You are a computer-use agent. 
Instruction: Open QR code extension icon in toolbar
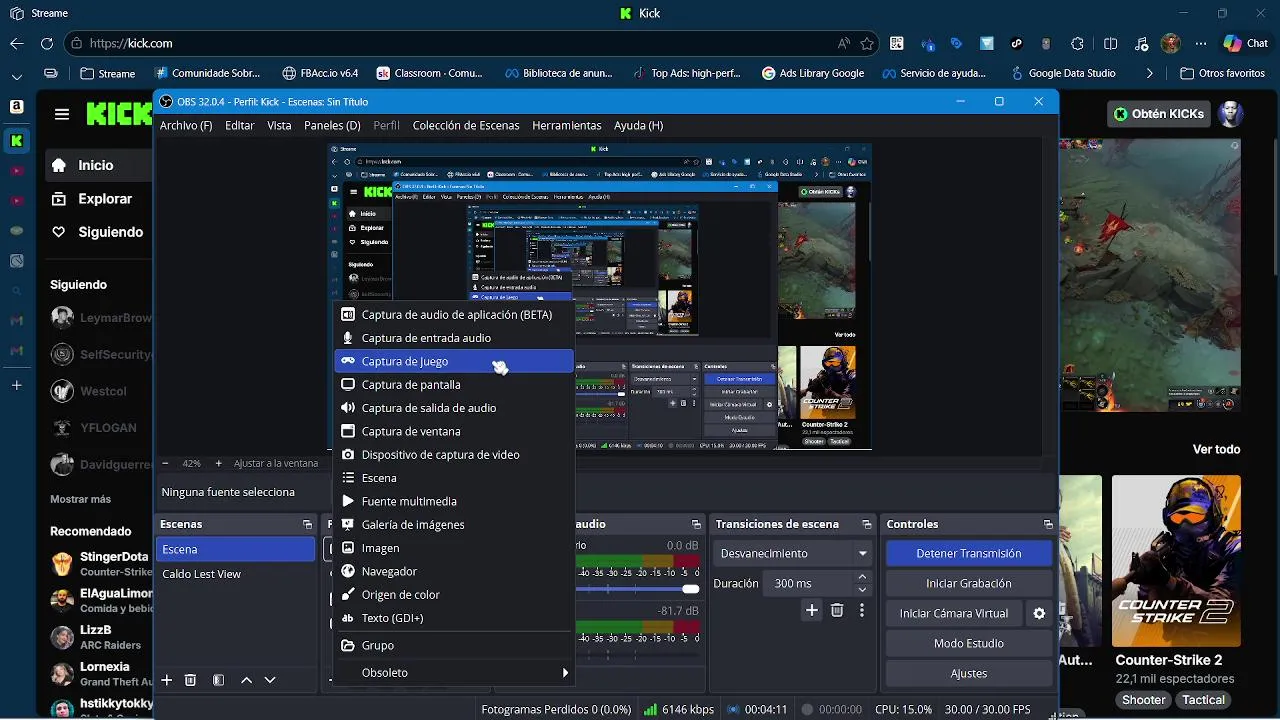[x=897, y=44]
